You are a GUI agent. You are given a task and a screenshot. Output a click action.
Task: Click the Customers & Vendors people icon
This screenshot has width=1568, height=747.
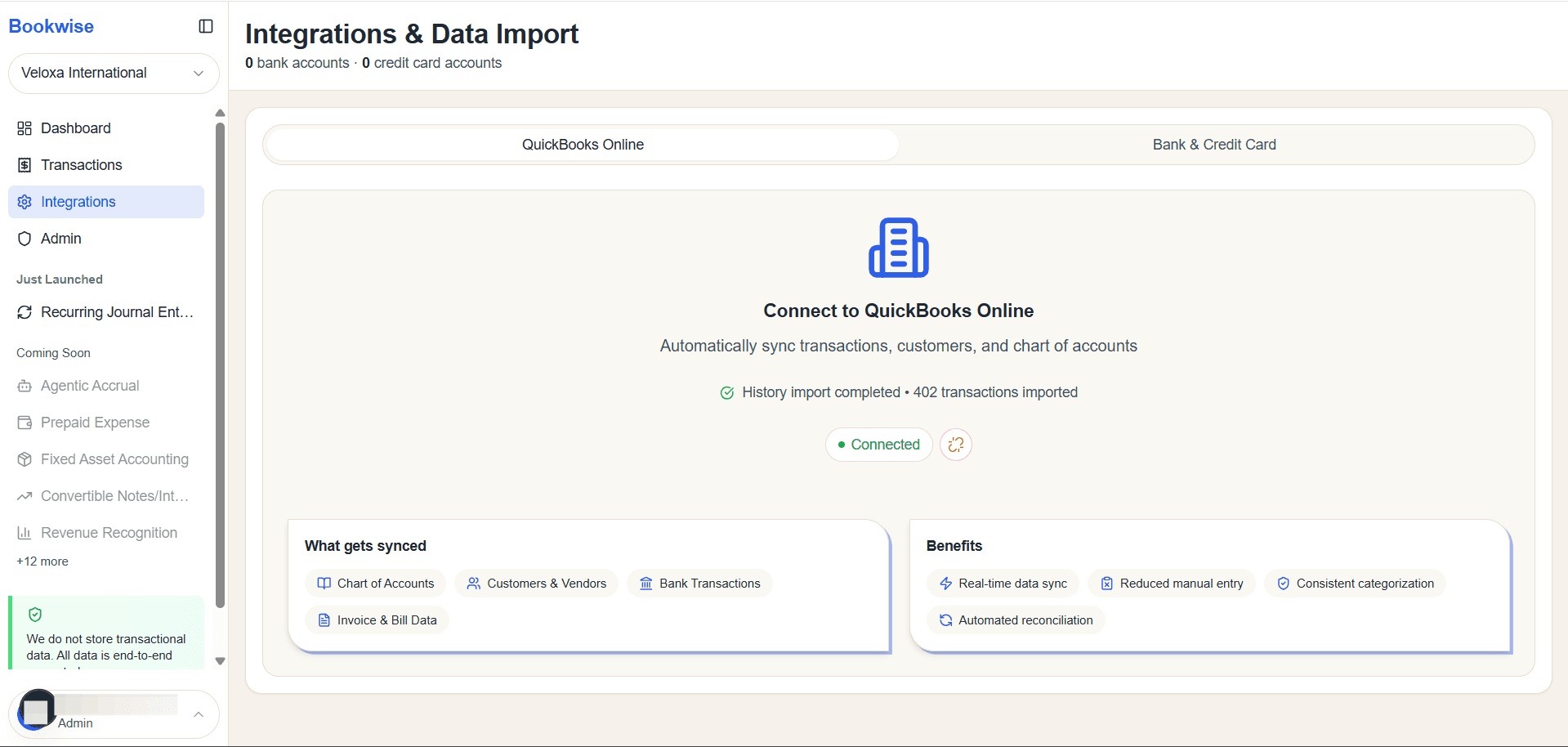474,584
